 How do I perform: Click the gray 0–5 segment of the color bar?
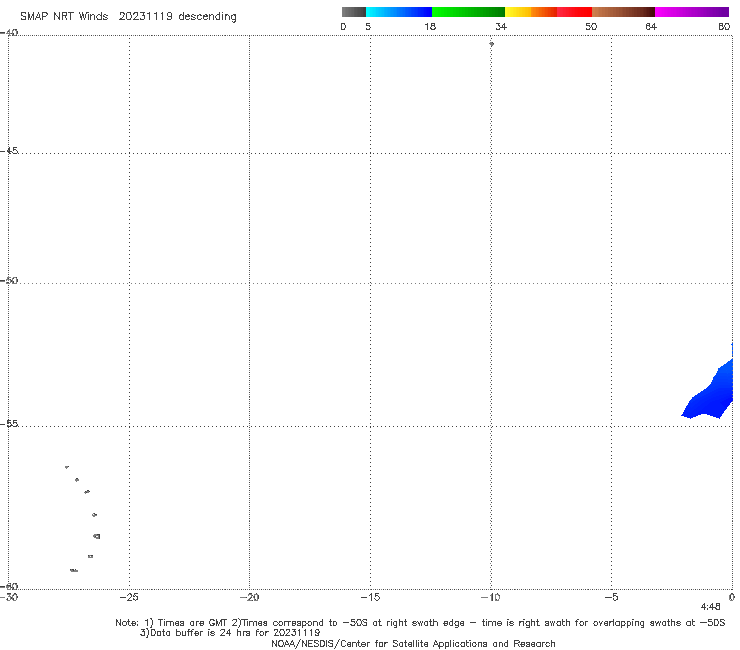tap(353, 12)
